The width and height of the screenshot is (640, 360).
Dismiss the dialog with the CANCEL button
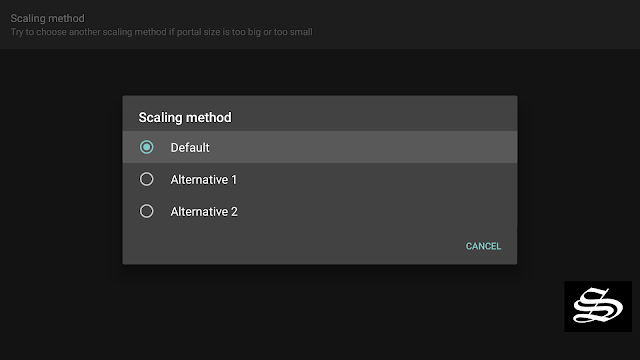(483, 246)
